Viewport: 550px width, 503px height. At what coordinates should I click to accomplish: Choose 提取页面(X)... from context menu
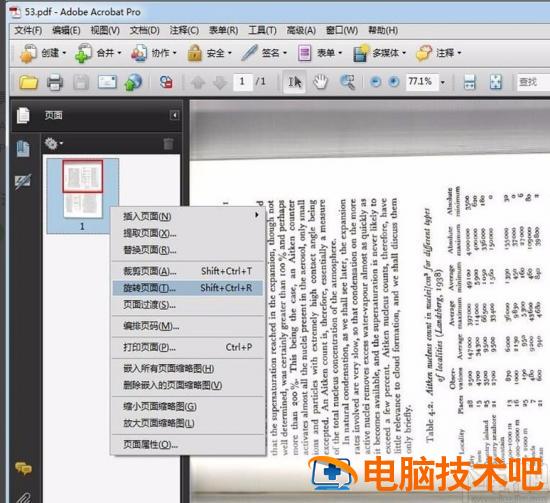pos(188,233)
